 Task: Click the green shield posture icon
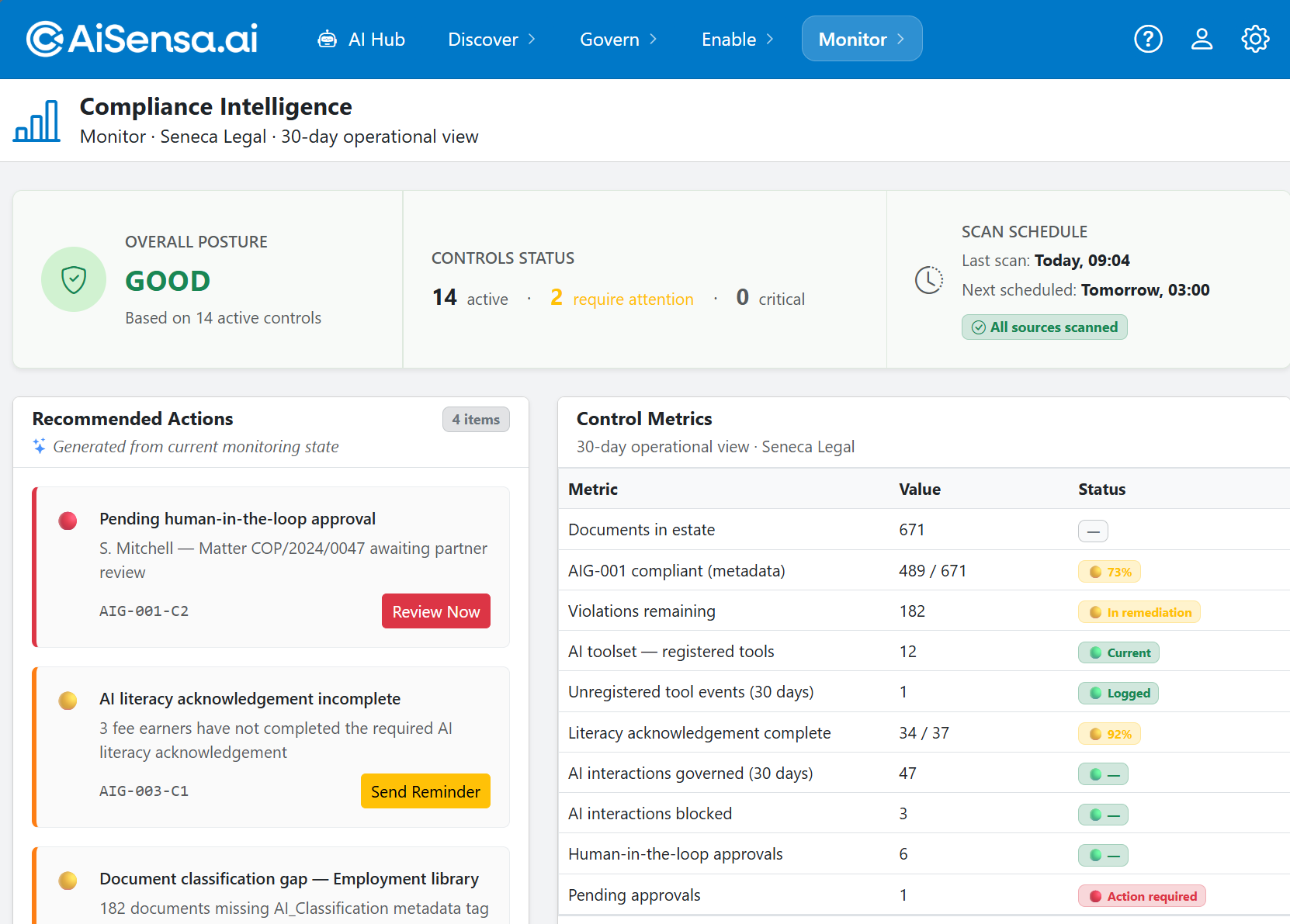[74, 279]
